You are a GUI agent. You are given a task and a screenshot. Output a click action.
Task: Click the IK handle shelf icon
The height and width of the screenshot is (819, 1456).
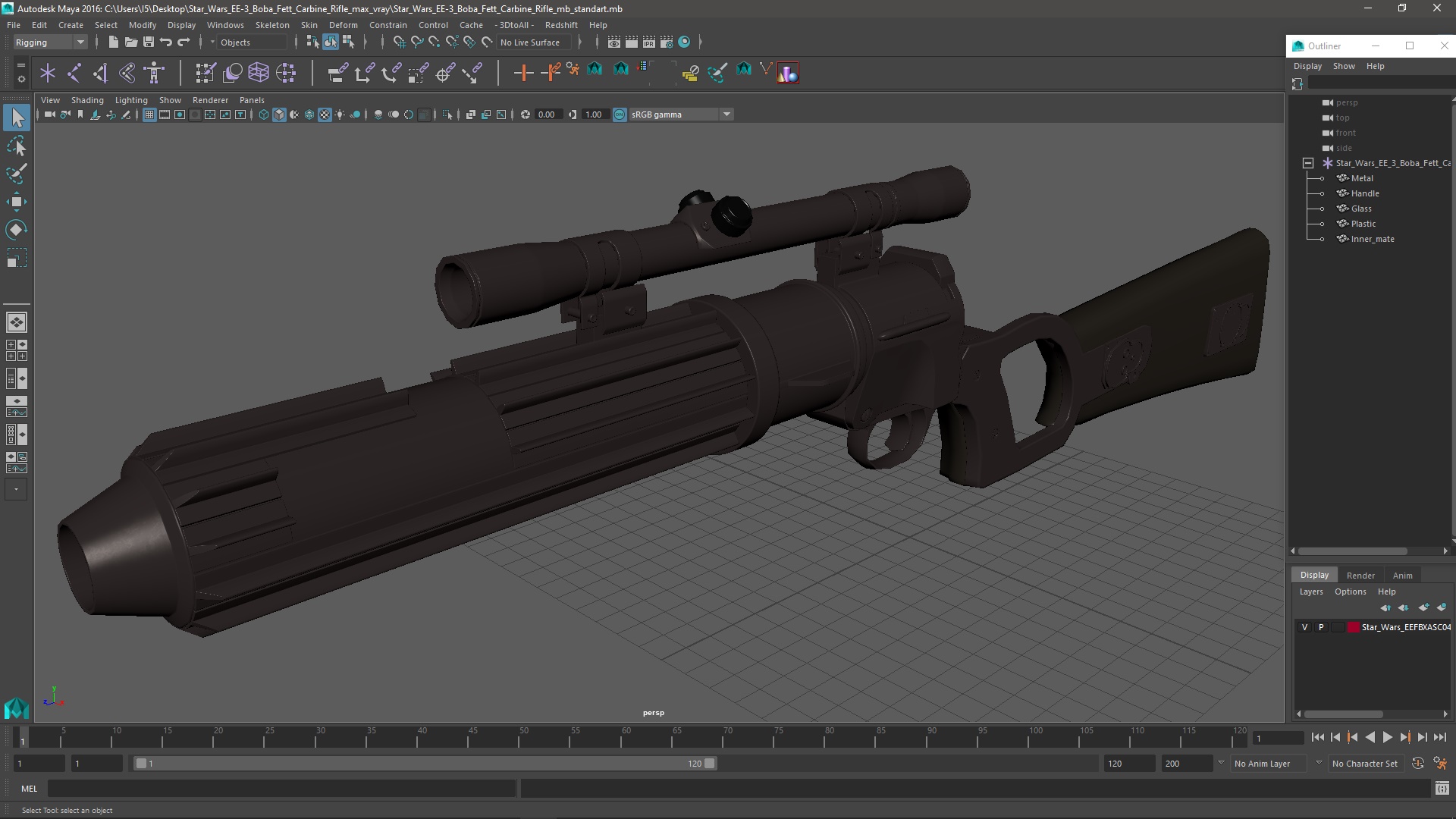pyautogui.click(x=100, y=73)
